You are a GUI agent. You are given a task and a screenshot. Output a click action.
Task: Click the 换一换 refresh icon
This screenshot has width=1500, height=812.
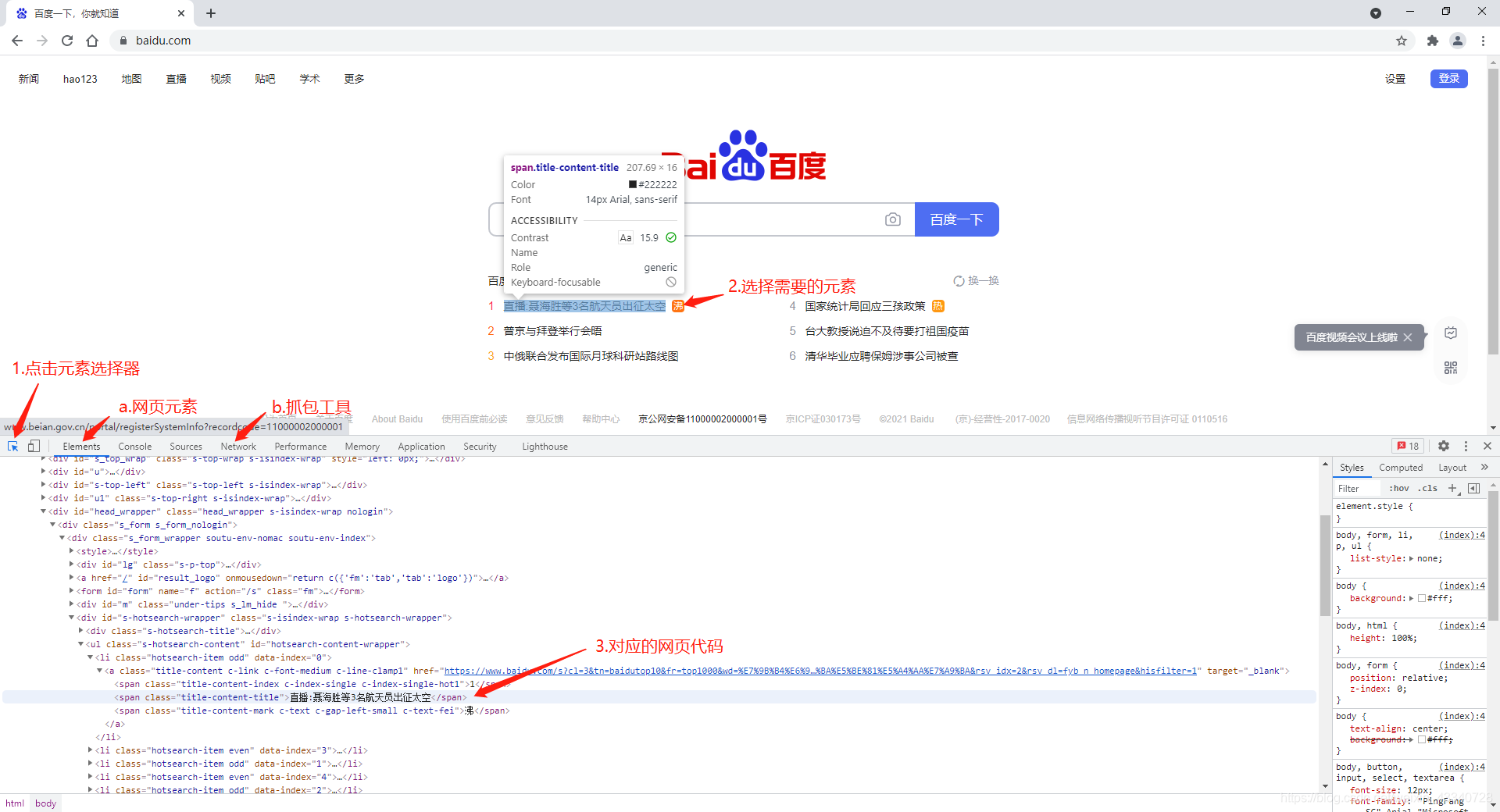pyautogui.click(x=959, y=281)
